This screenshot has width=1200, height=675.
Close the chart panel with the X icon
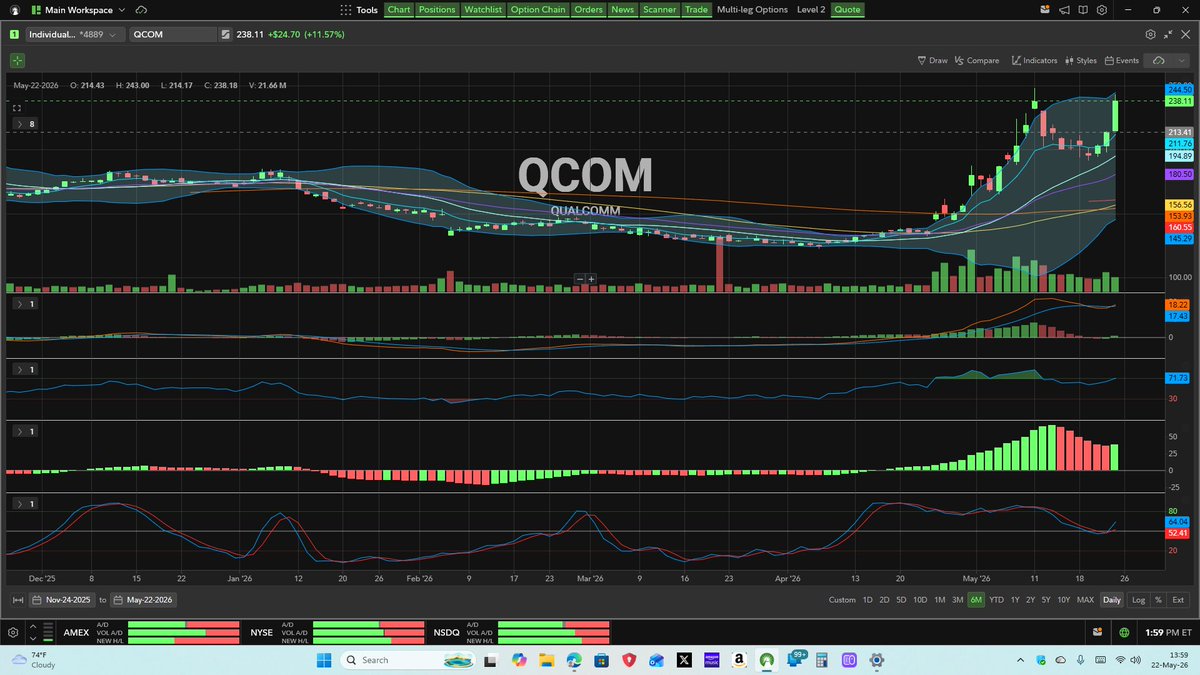pyautogui.click(x=1185, y=34)
